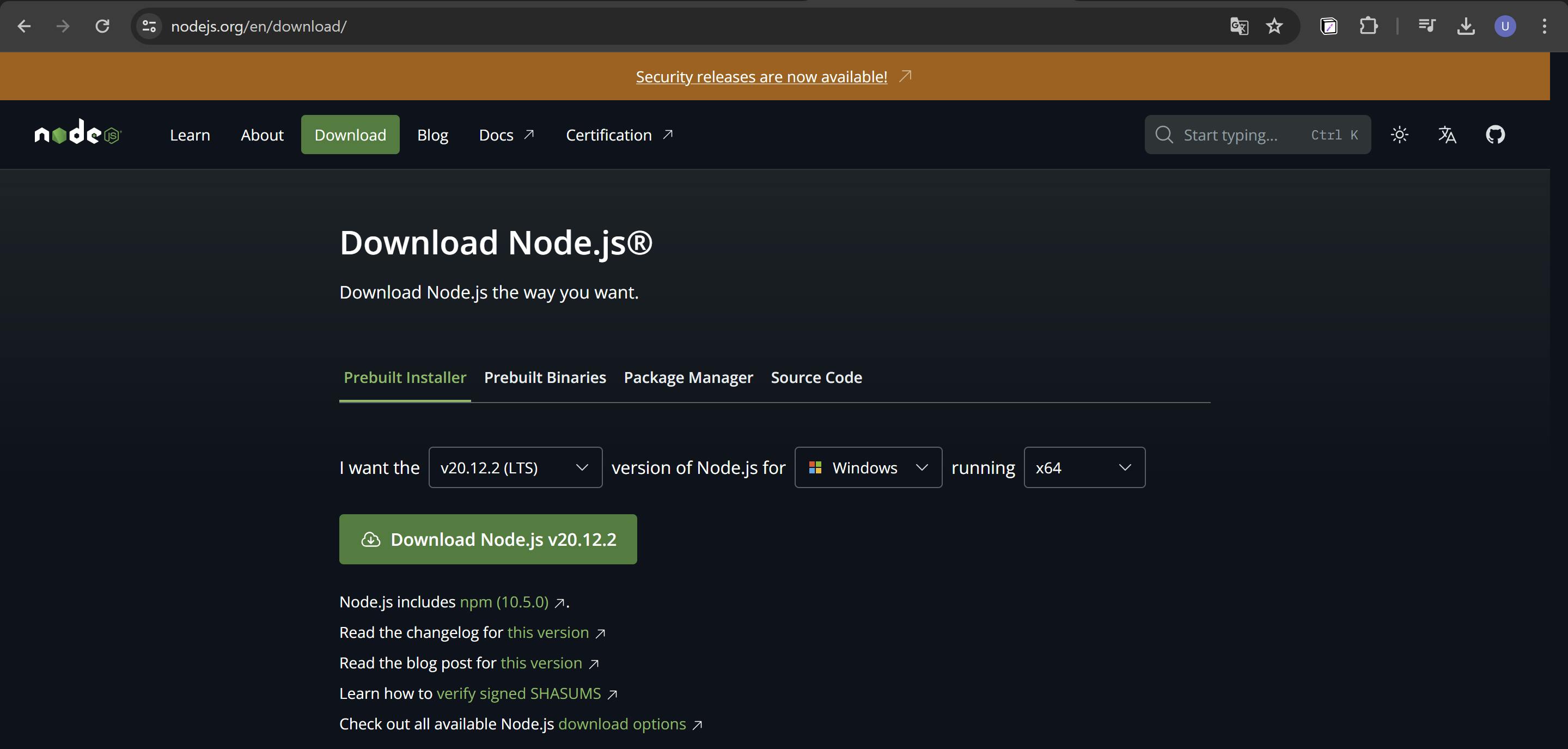Click the Google Translate icon in address bar
Image resolution: width=1568 pixels, height=749 pixels.
tap(1238, 26)
